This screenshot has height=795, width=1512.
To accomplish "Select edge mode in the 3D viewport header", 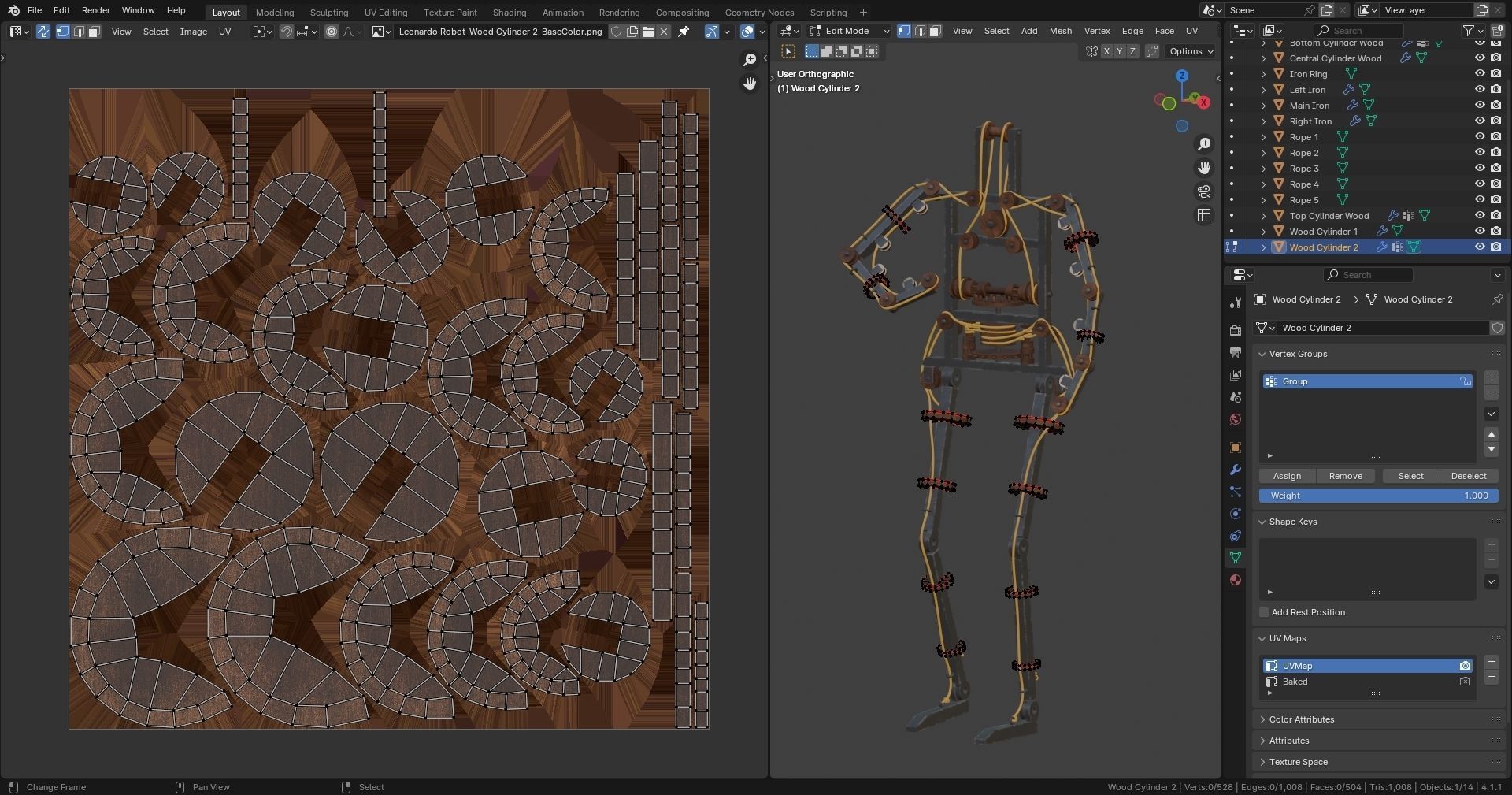I will click(920, 31).
